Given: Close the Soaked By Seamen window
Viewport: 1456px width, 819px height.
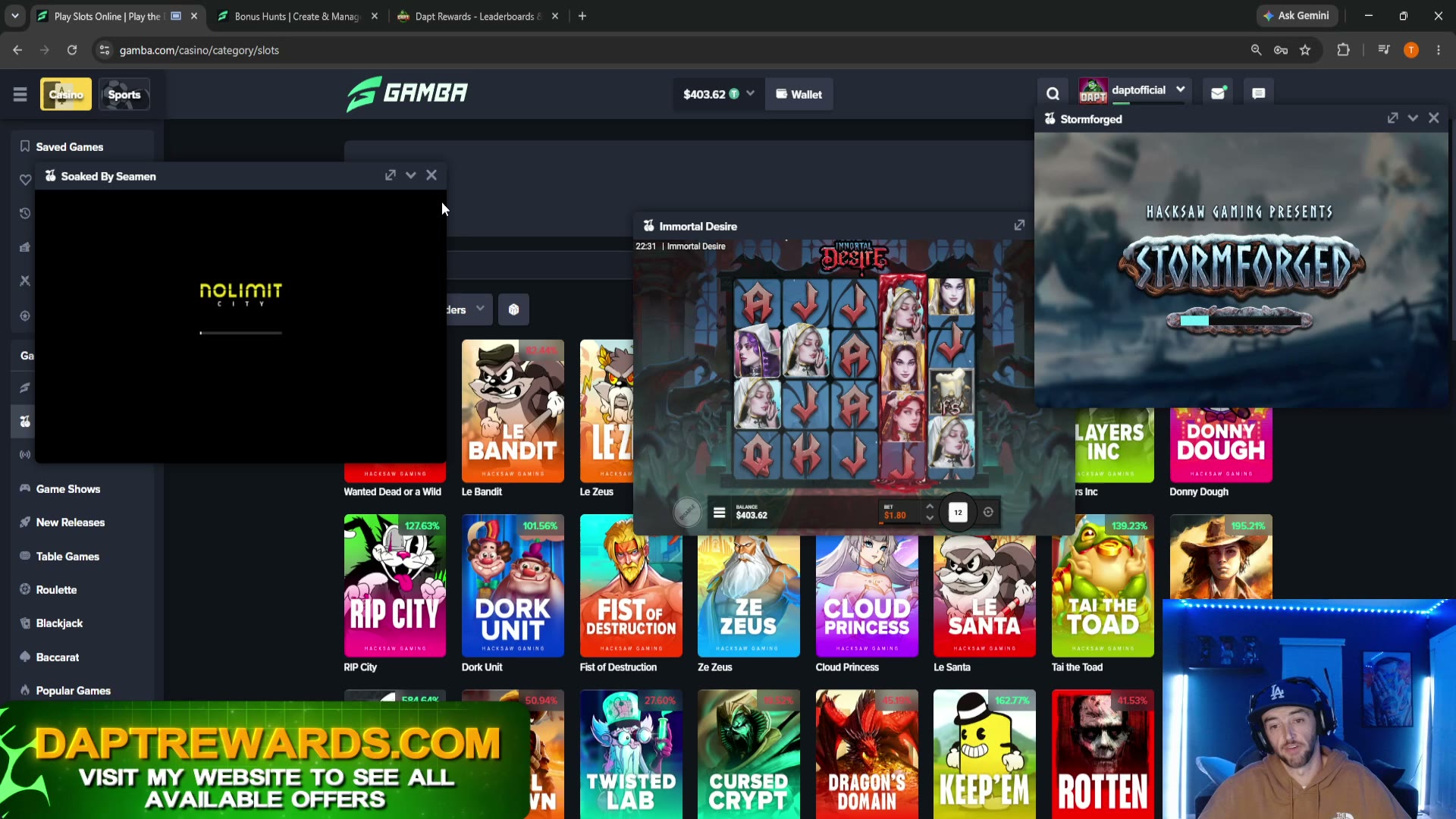Looking at the screenshot, I should (431, 175).
